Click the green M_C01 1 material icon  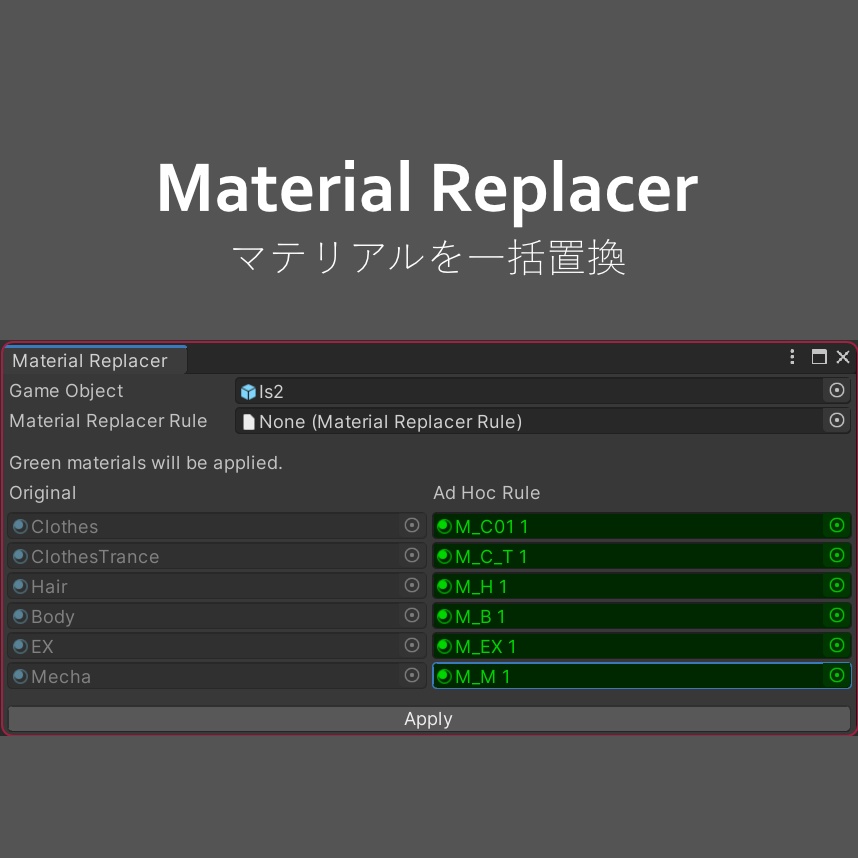tap(444, 526)
